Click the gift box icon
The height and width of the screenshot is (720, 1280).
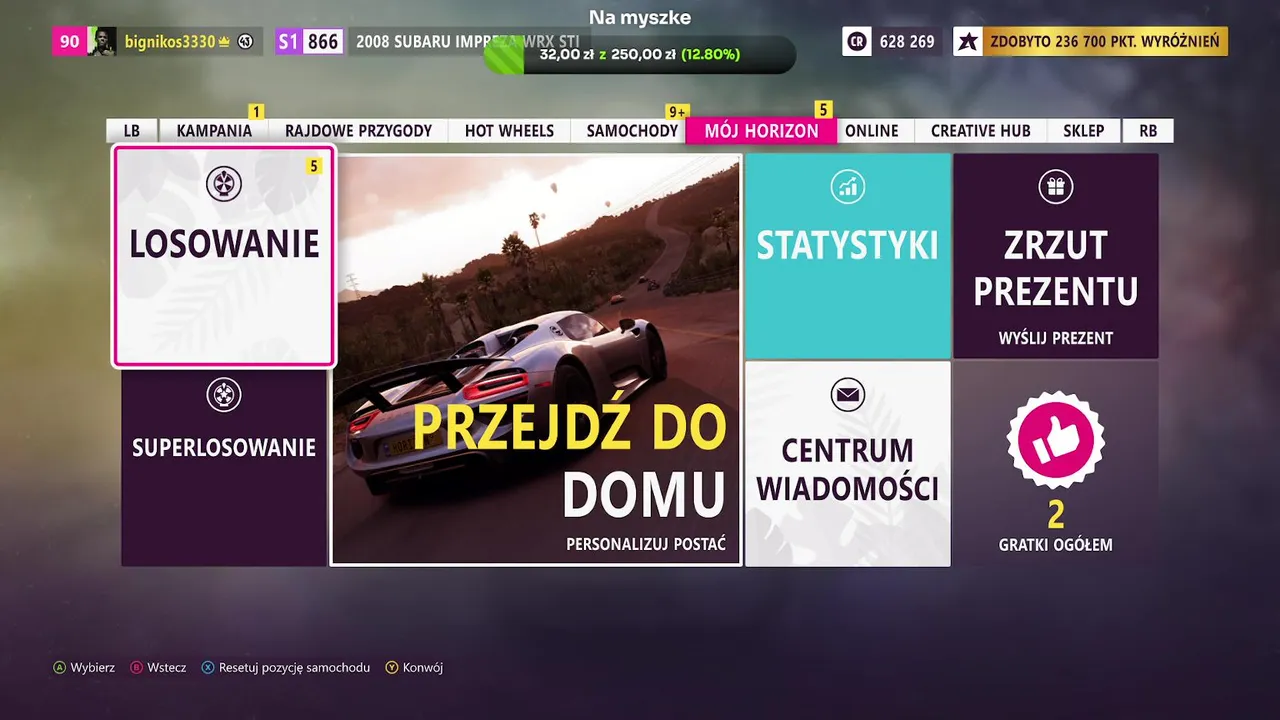(x=1056, y=187)
